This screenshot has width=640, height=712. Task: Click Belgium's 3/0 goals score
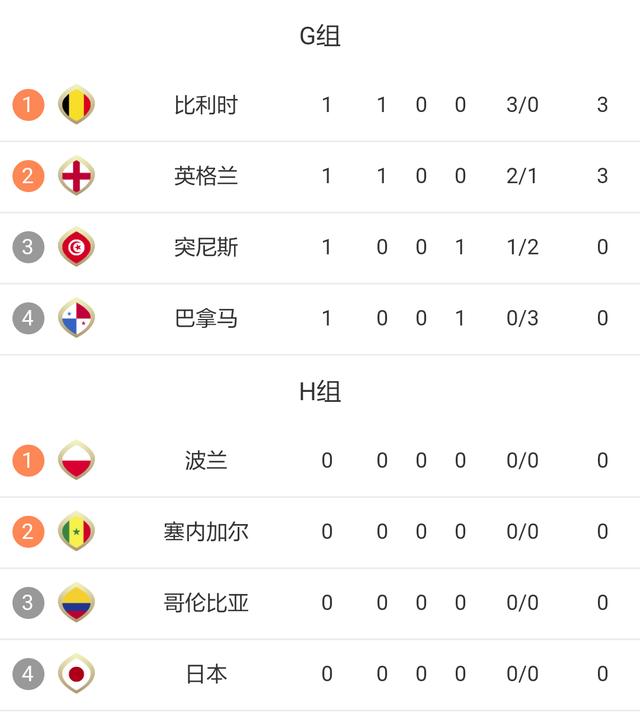click(x=522, y=105)
